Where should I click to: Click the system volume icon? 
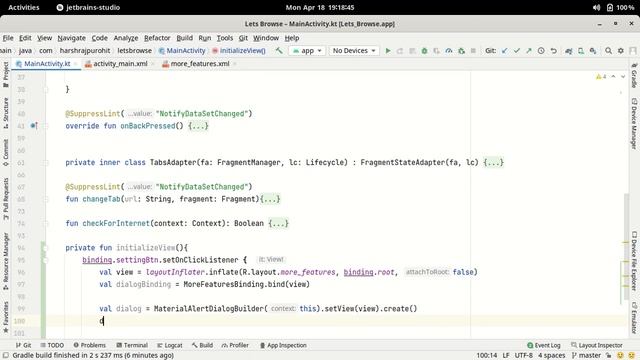pos(596,7)
